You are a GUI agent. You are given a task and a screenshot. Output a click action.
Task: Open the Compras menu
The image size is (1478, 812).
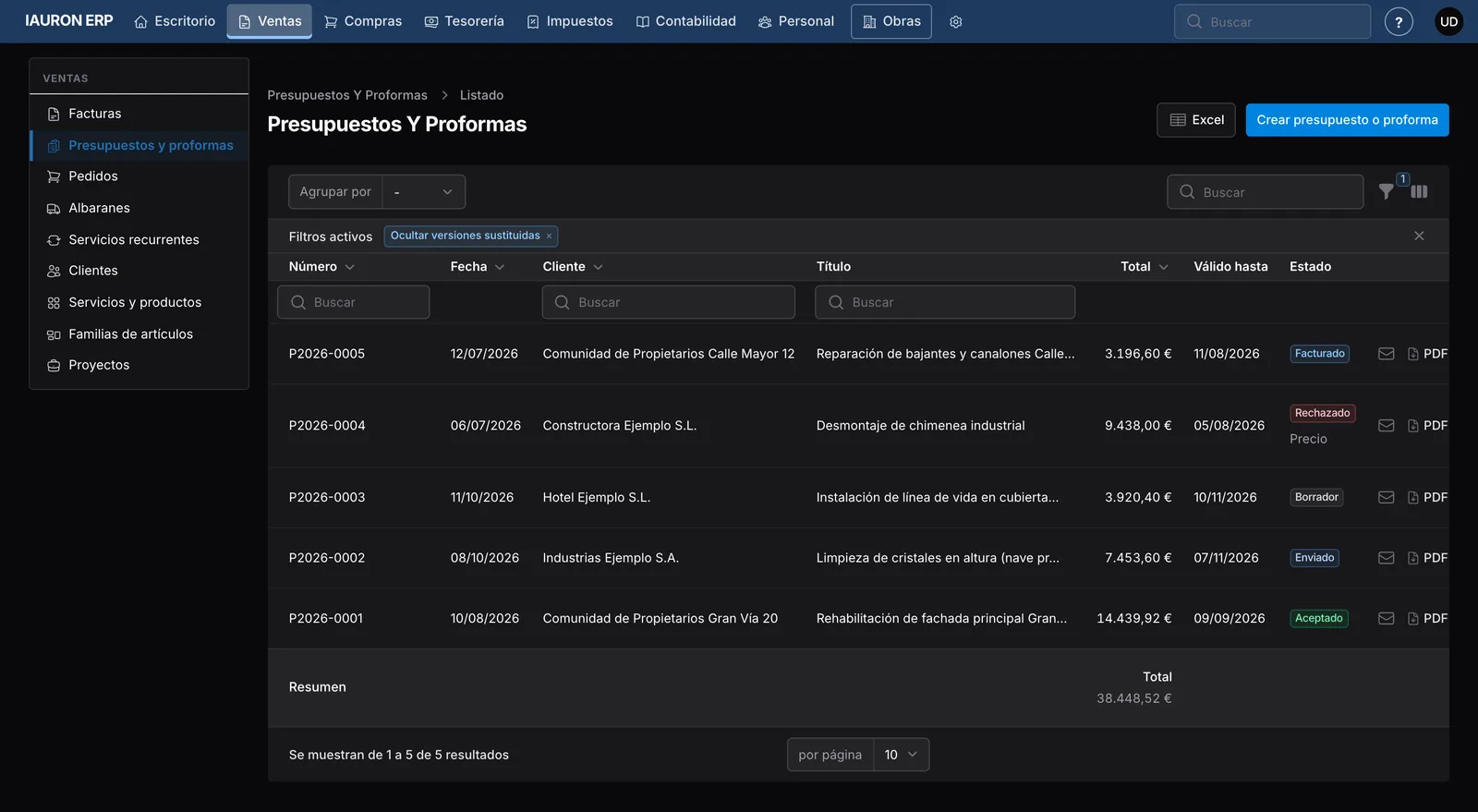coord(363,21)
